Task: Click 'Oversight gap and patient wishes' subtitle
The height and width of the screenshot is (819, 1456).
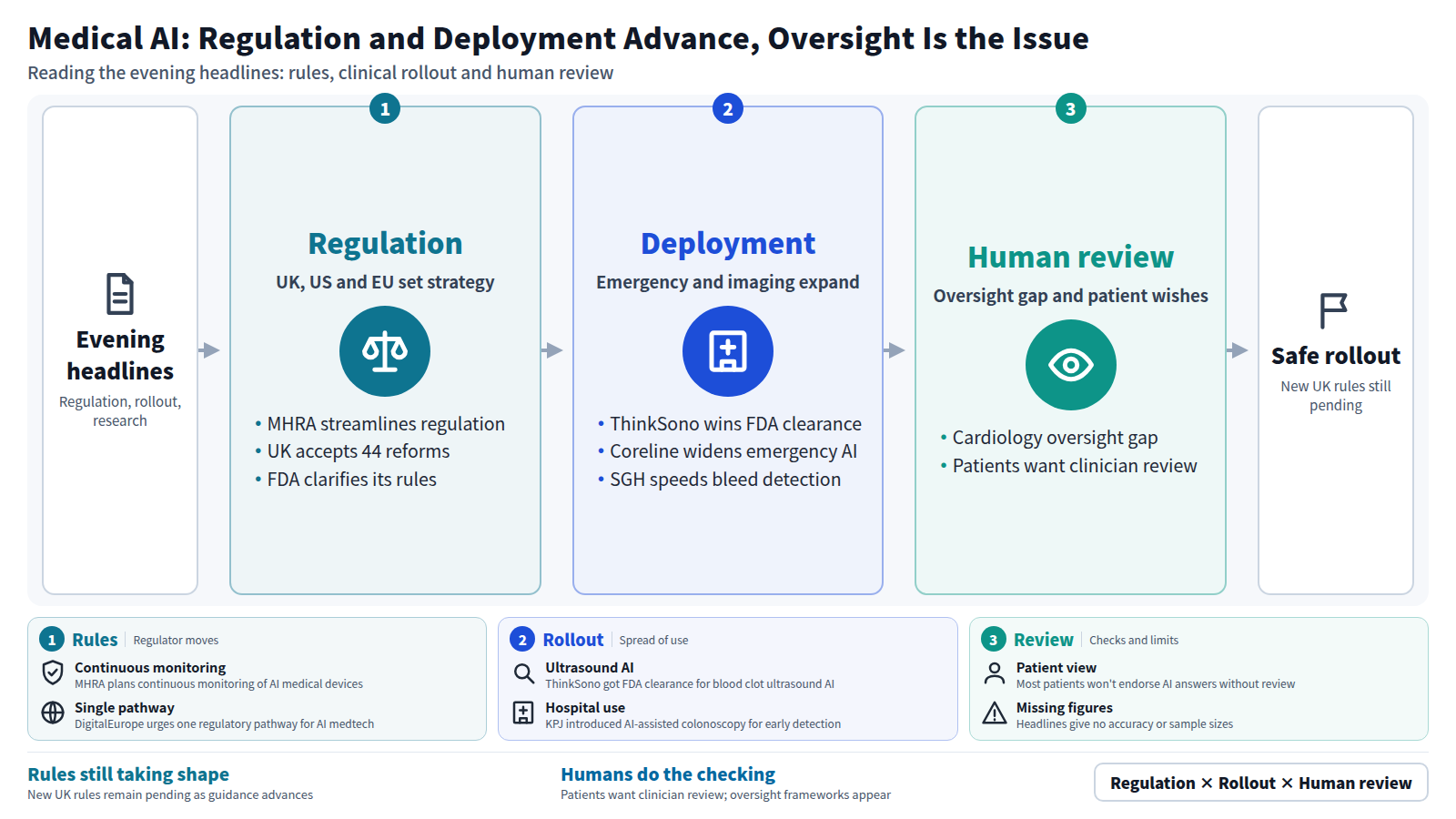Action: [x=1071, y=296]
